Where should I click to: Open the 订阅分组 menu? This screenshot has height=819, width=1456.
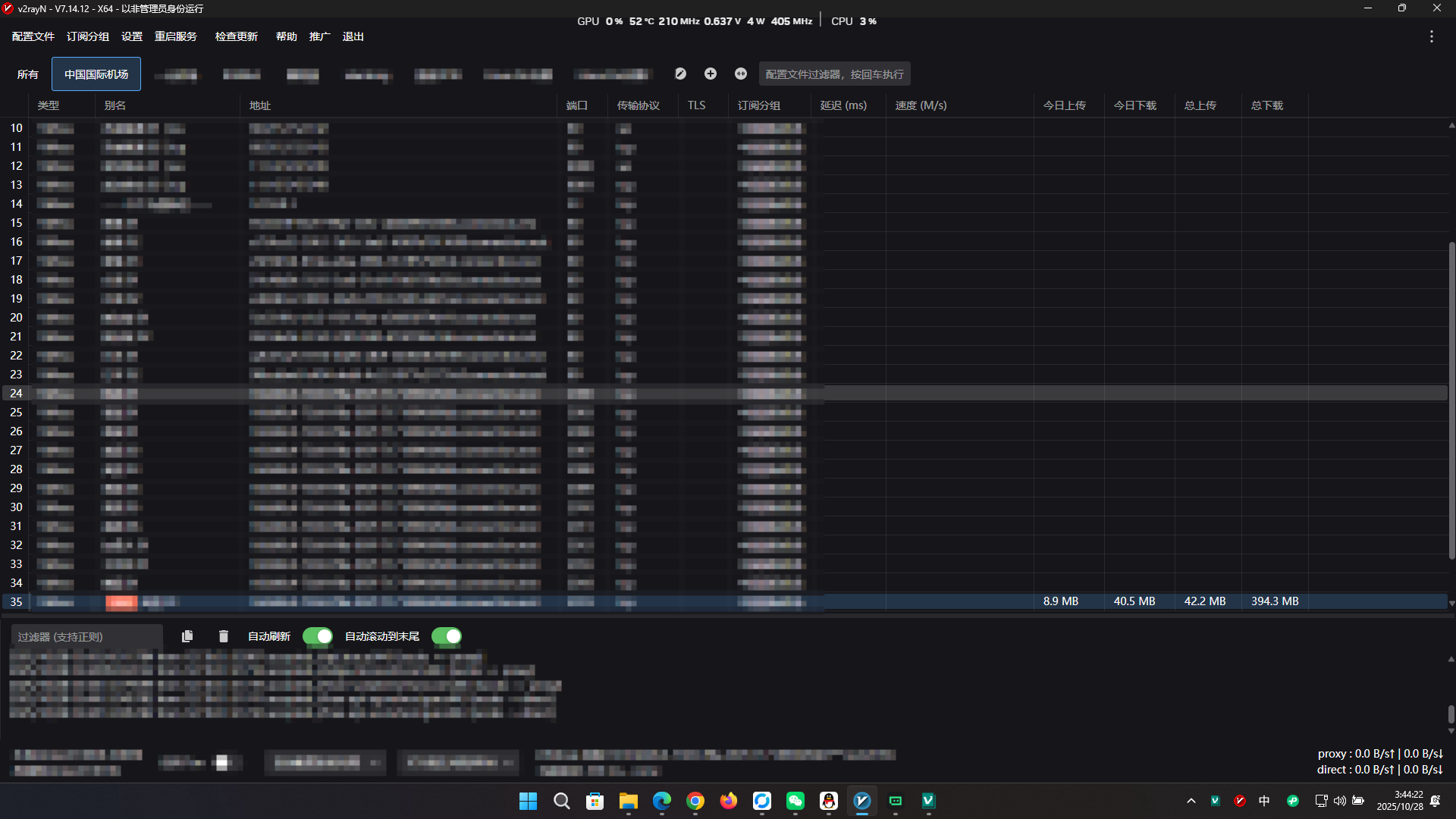point(88,36)
